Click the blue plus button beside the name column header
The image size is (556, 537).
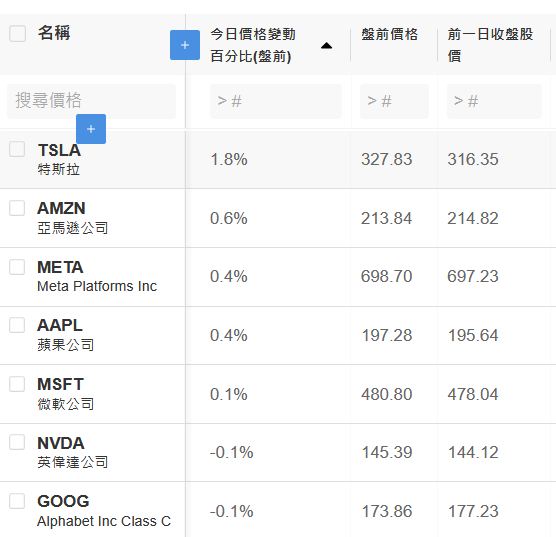coord(185,45)
